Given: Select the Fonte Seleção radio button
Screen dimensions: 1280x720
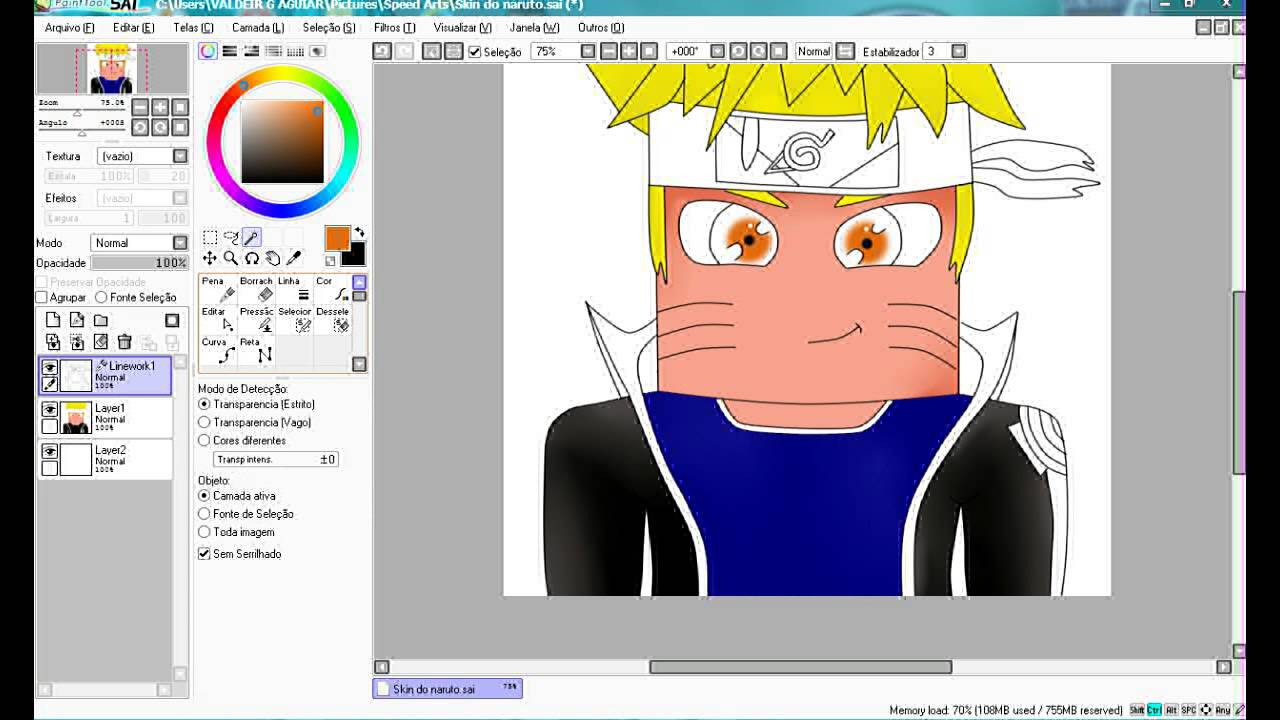Looking at the screenshot, I should 101,297.
